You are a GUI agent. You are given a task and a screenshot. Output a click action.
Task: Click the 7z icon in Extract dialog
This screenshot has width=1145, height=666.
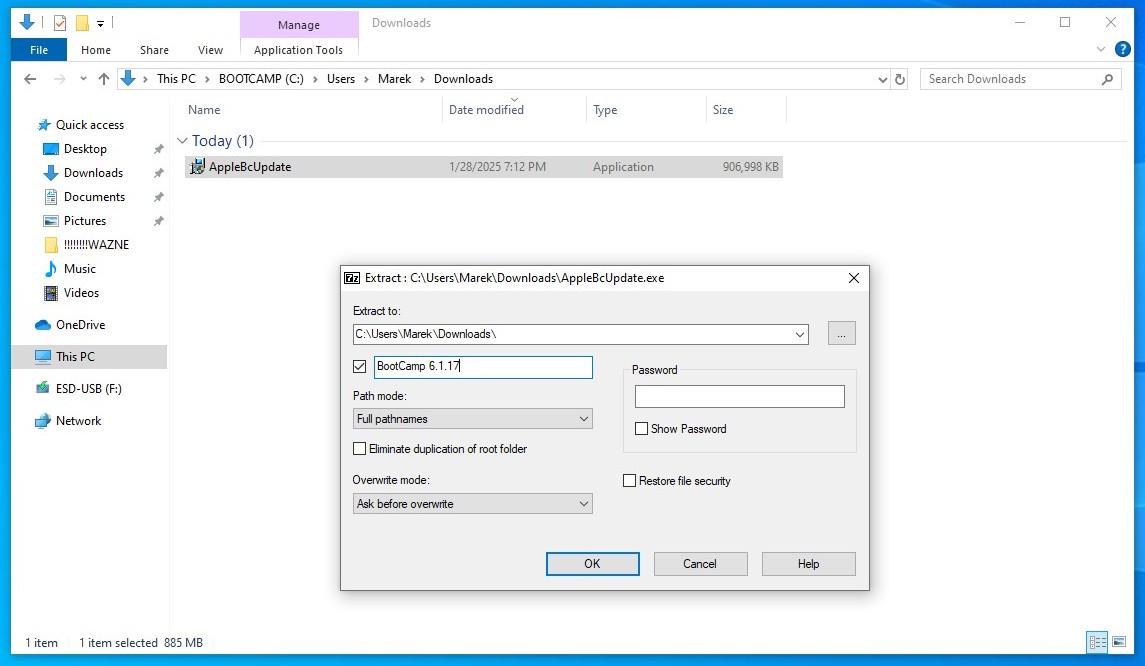[x=352, y=278]
